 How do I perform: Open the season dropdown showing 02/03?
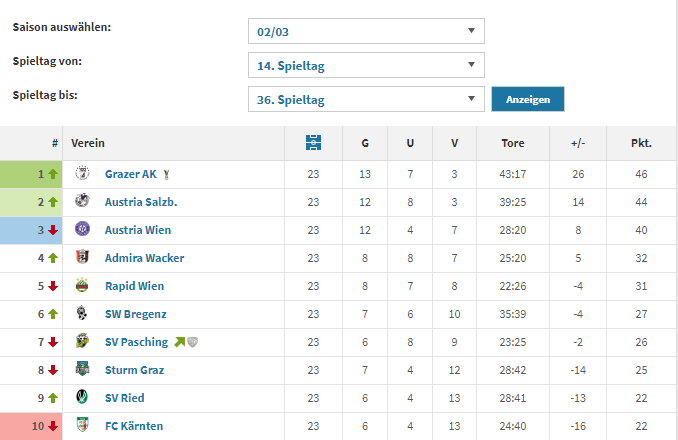coord(366,31)
